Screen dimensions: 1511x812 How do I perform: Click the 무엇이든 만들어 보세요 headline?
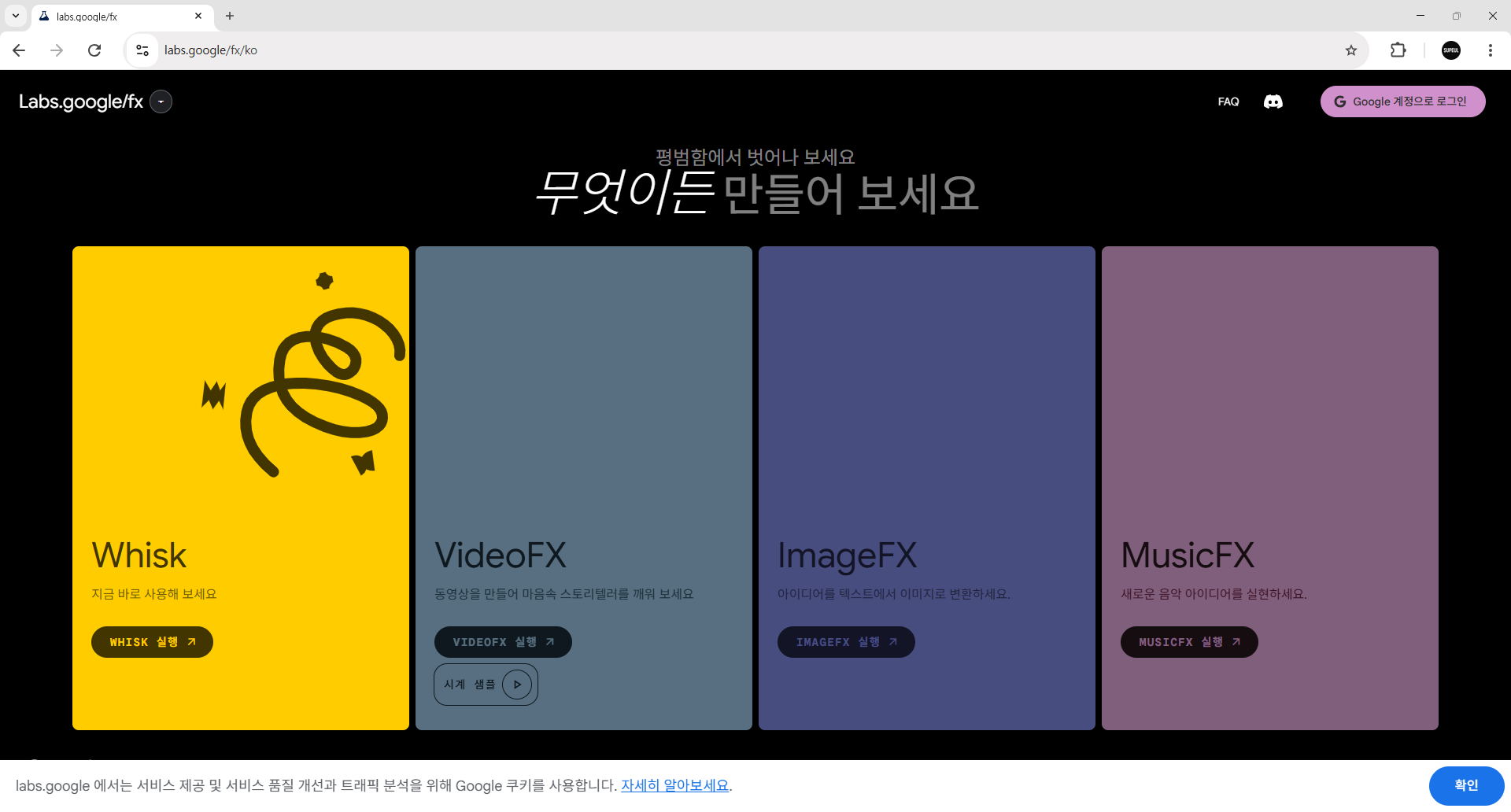pos(756,194)
